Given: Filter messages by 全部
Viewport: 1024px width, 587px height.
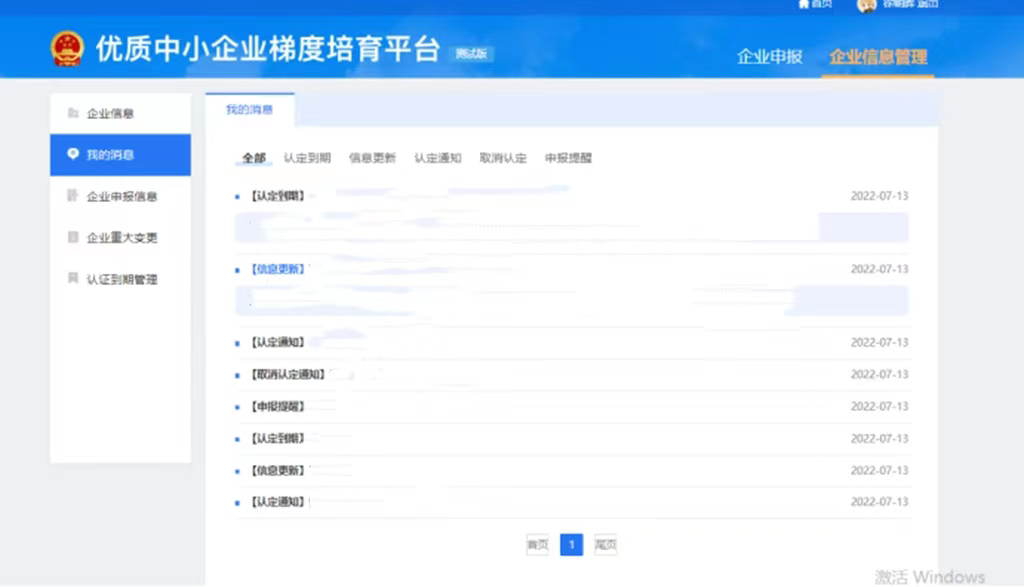Looking at the screenshot, I should [254, 158].
